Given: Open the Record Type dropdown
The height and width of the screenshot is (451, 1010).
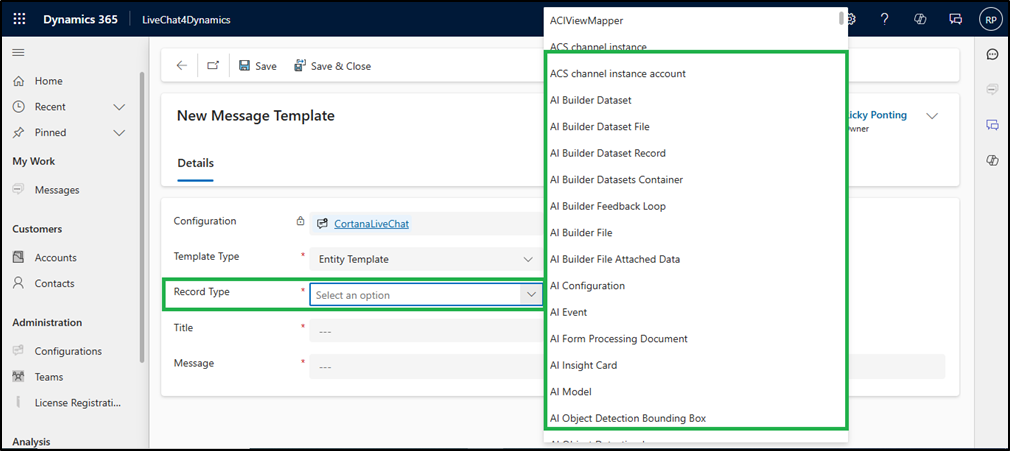Looking at the screenshot, I should pyautogui.click(x=426, y=295).
